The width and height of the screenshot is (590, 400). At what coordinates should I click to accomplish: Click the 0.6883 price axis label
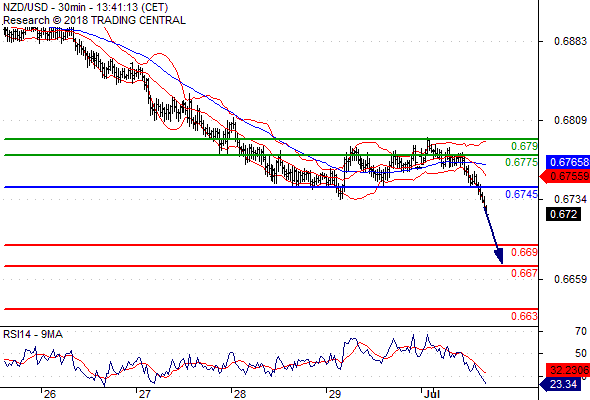coord(570,41)
